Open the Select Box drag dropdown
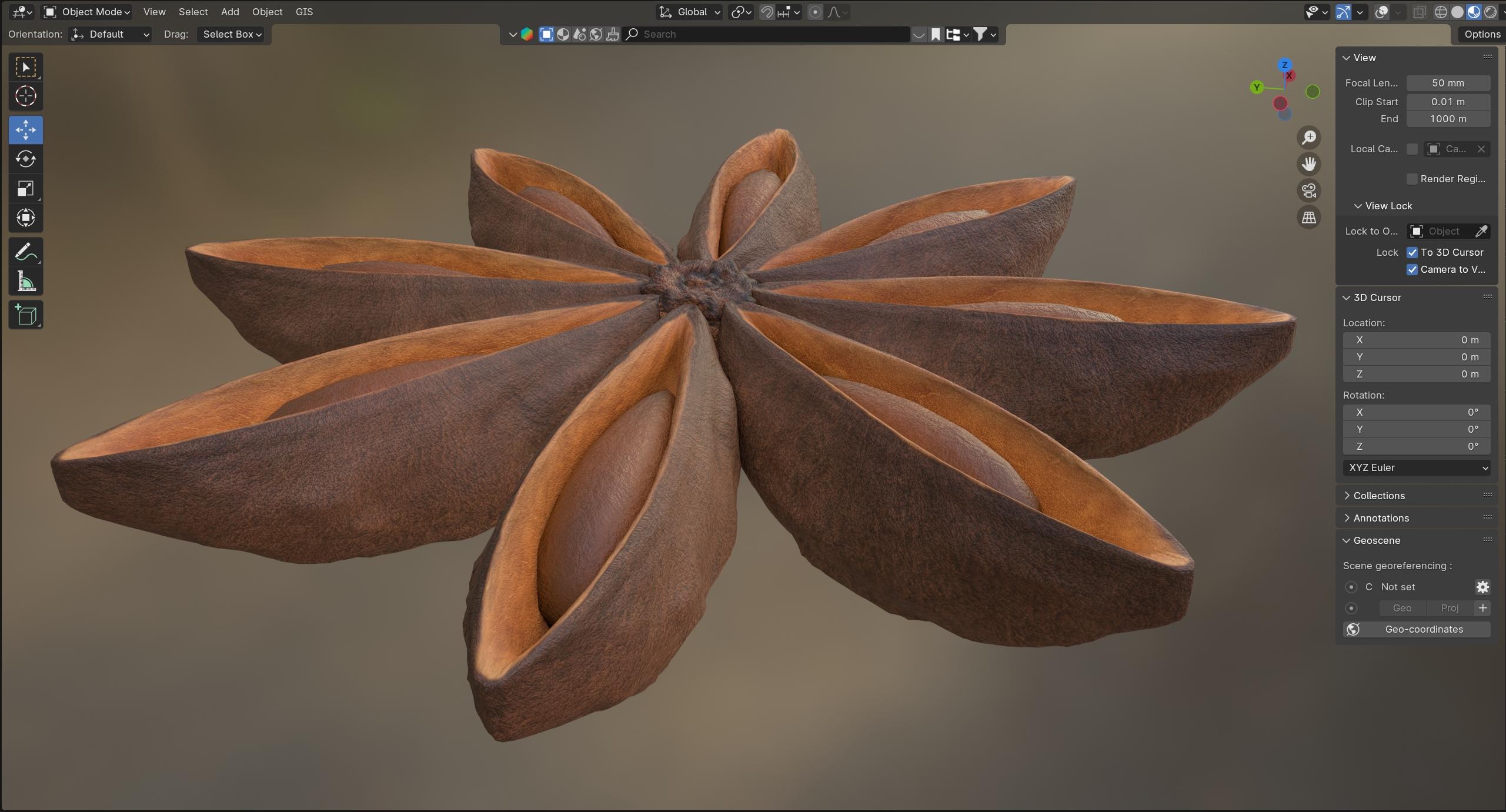 point(232,34)
